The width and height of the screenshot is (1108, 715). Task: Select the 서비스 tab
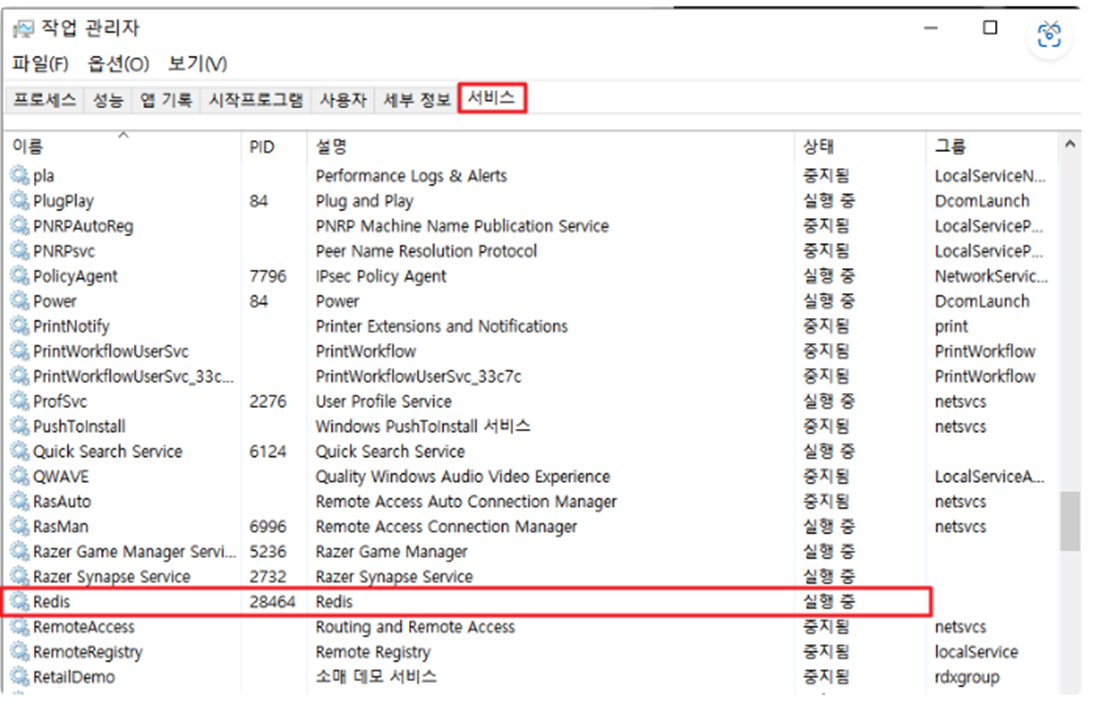(492, 98)
